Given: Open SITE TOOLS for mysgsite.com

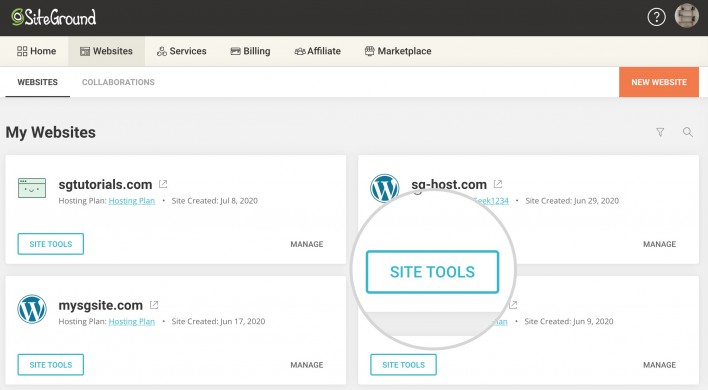Looking at the screenshot, I should 51,365.
